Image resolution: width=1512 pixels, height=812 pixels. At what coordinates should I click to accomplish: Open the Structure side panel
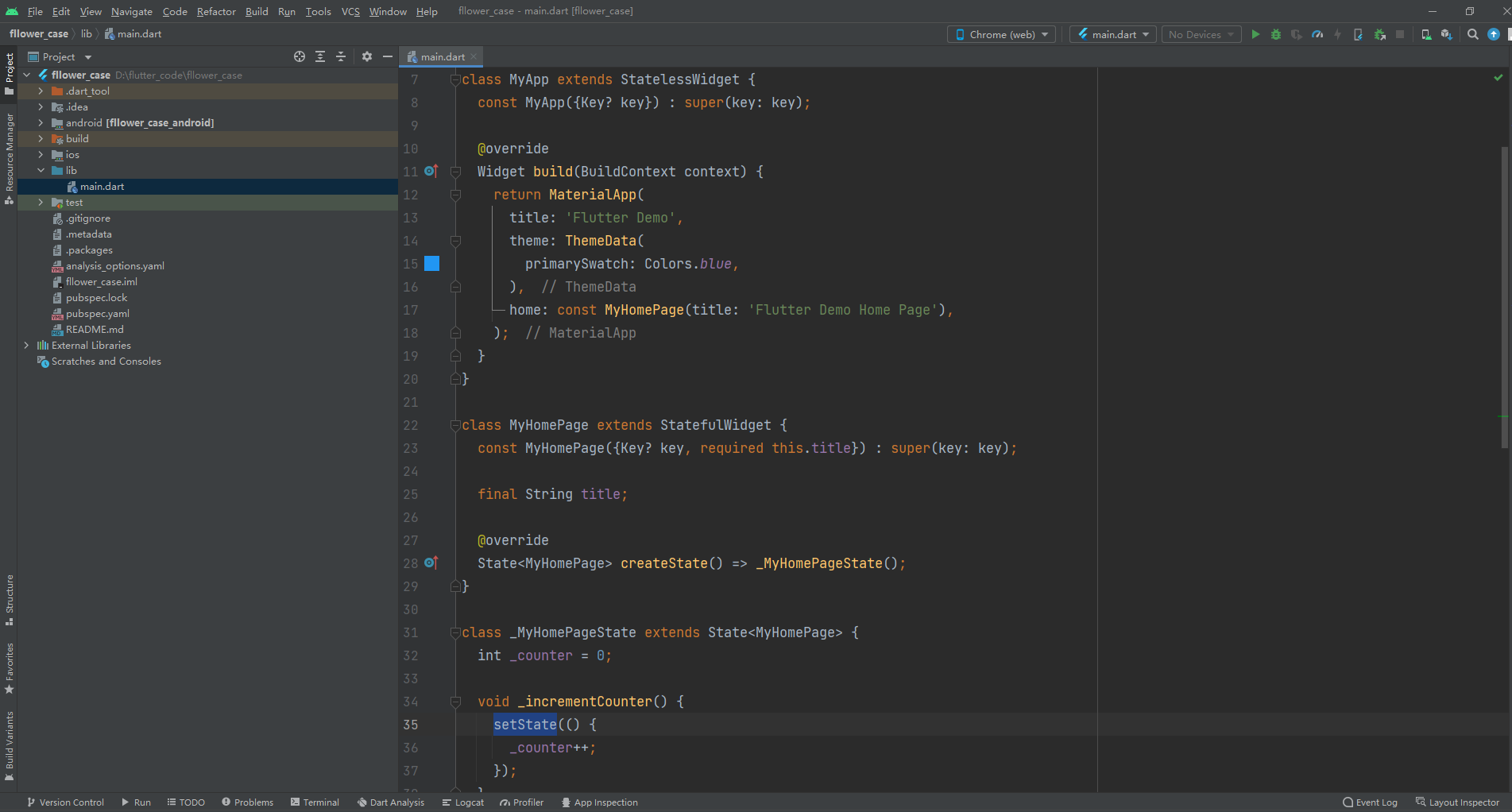pyautogui.click(x=10, y=600)
